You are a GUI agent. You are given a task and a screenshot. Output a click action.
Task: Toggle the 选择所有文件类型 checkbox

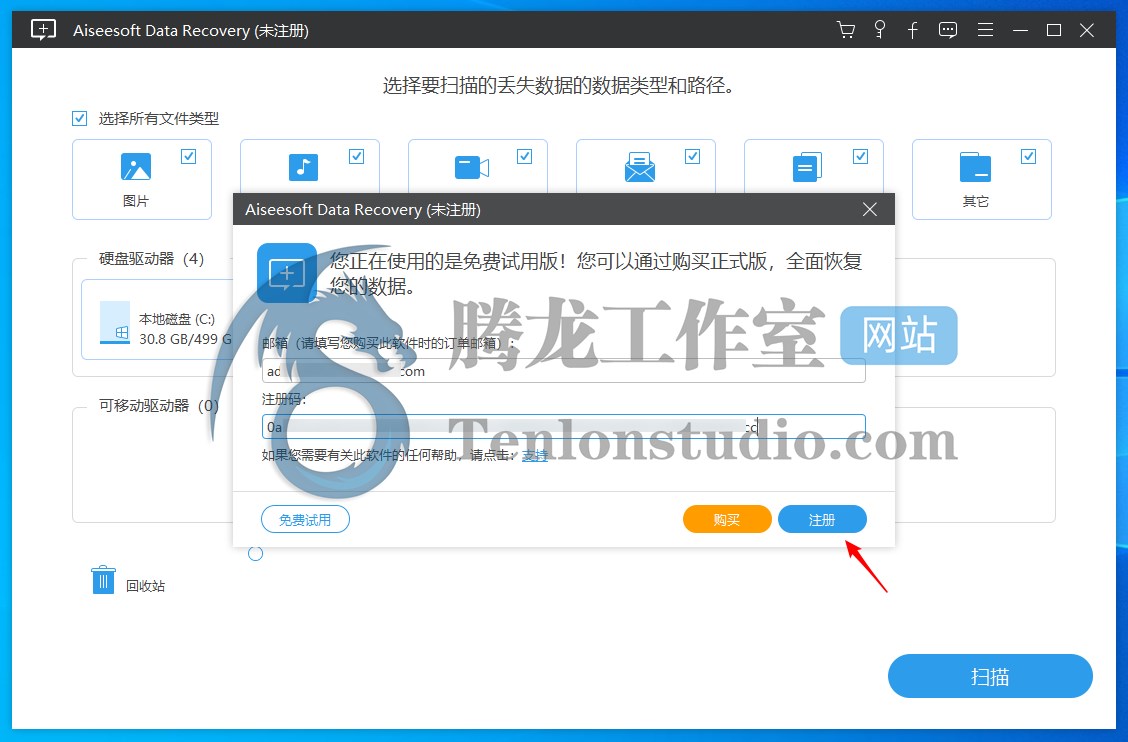click(x=79, y=118)
